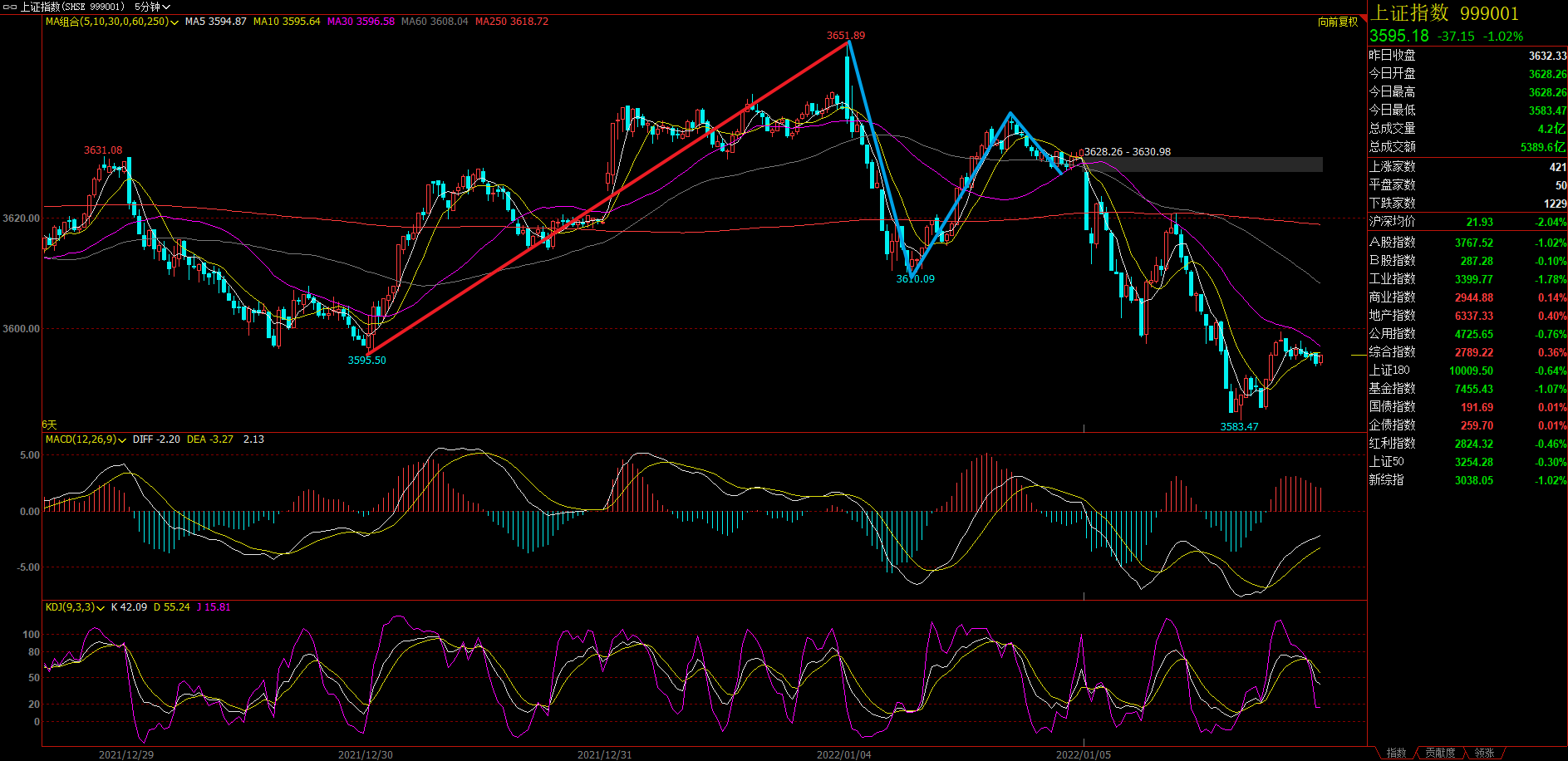Click the 平盘家数 row
The image size is (1568, 761).
click(x=1467, y=185)
